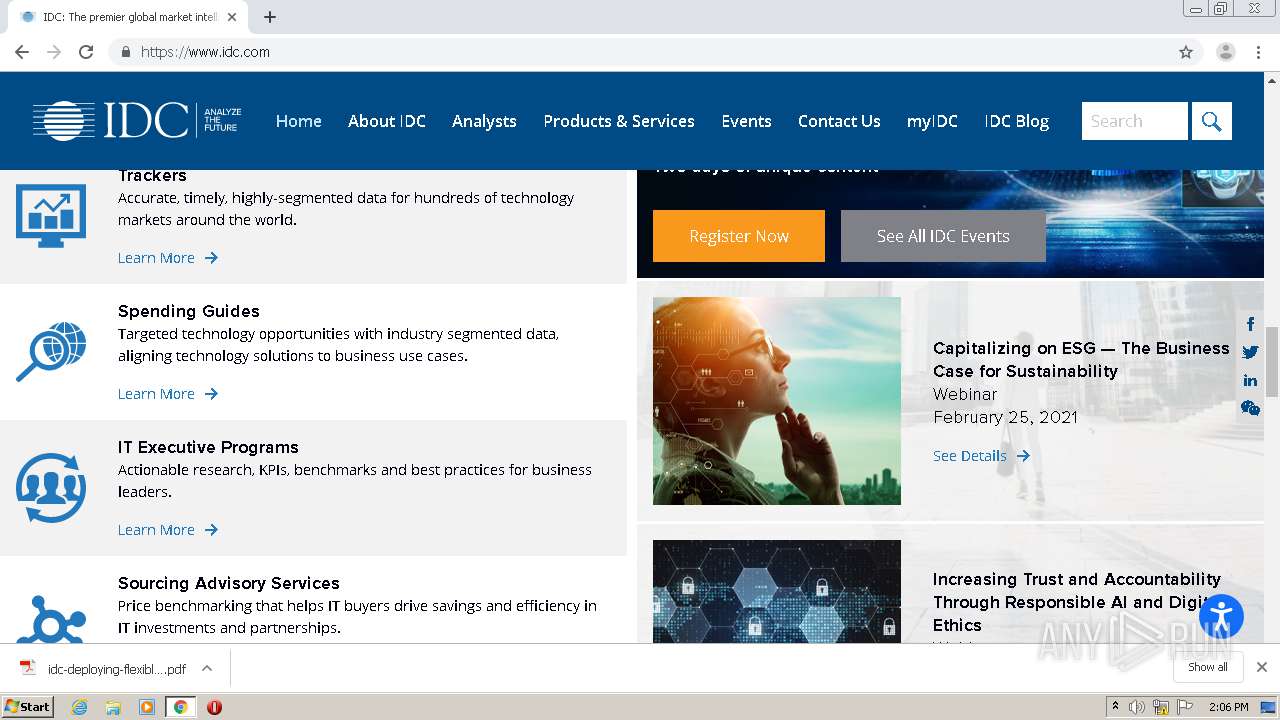Open Internet Explorer from taskbar
The height and width of the screenshot is (720, 1280).
point(79,707)
